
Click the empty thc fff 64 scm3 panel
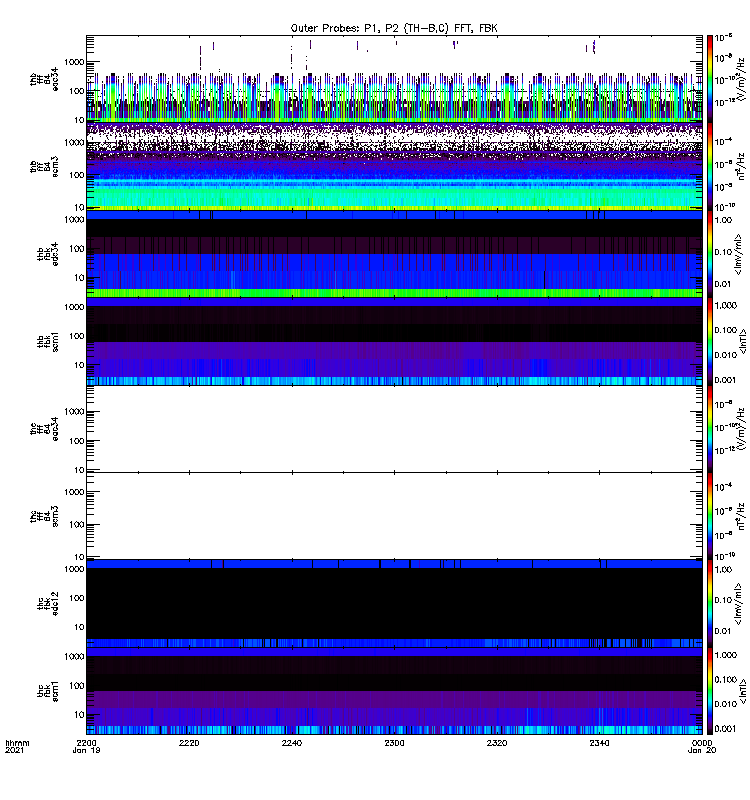(x=394, y=516)
